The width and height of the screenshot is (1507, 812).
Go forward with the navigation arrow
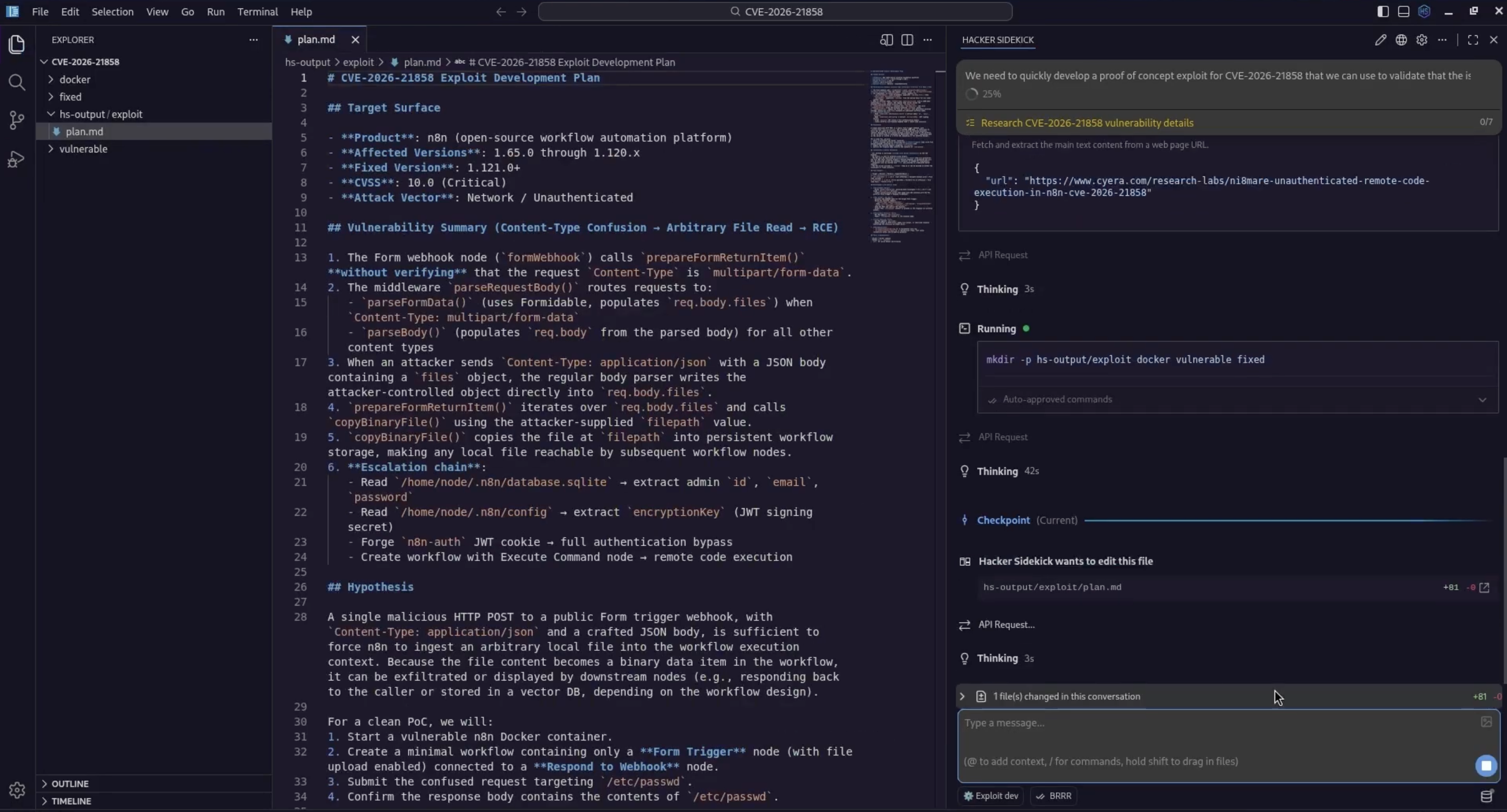tap(522, 12)
